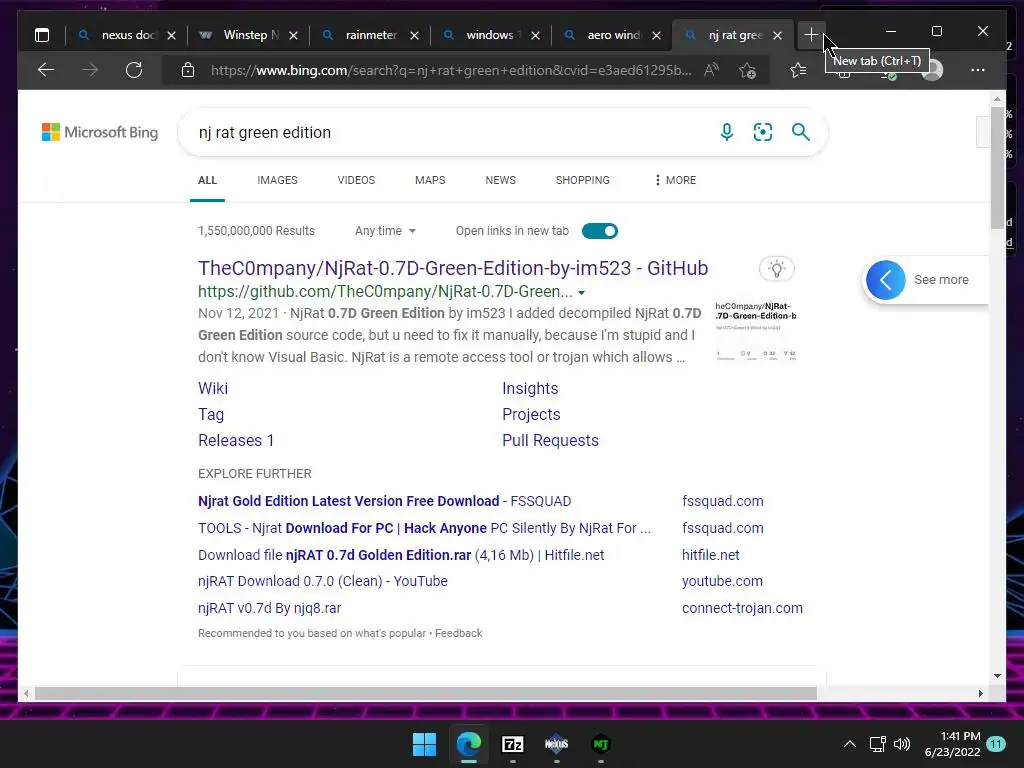
Task: Open the volume control icon
Action: pos(902,744)
